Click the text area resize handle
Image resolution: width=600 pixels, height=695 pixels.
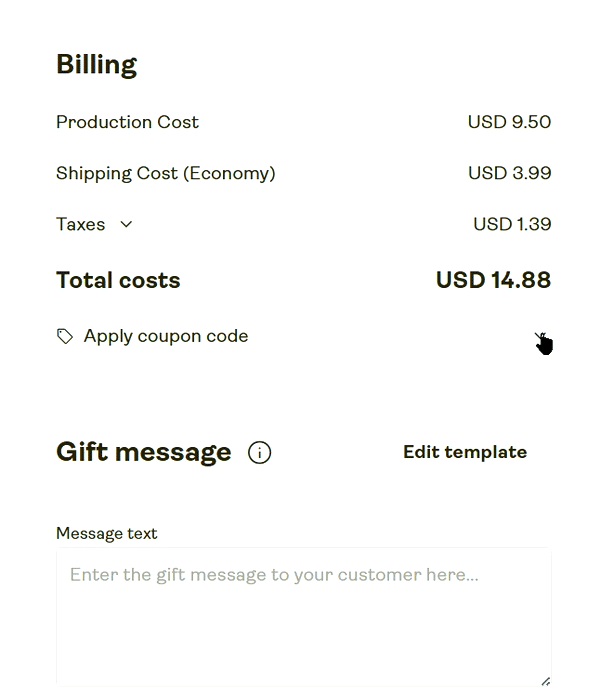(x=545, y=681)
